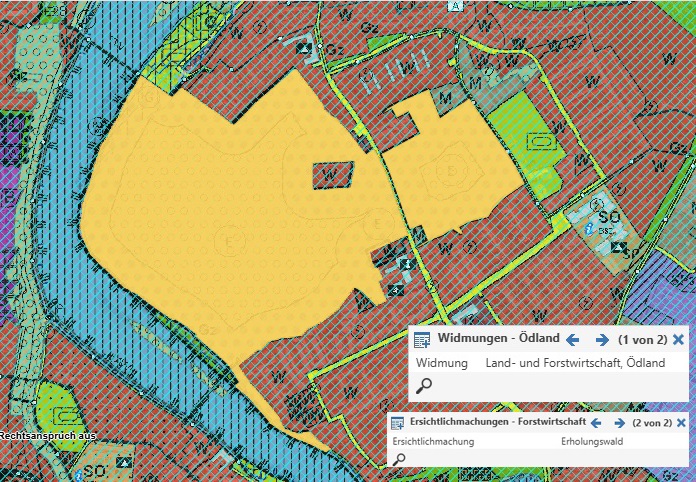Close the Widmungen - Ödland popup

click(679, 340)
